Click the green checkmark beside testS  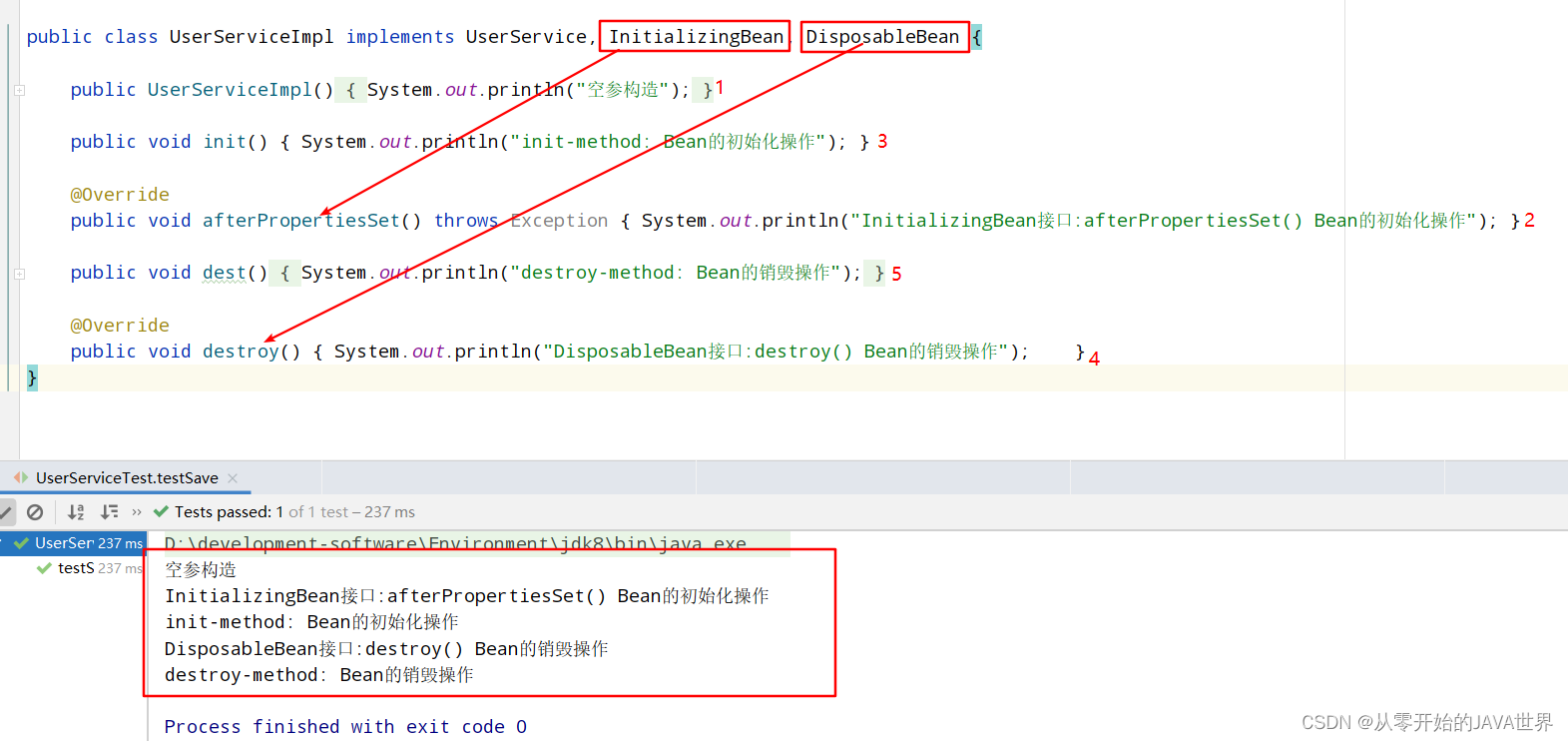(x=44, y=568)
